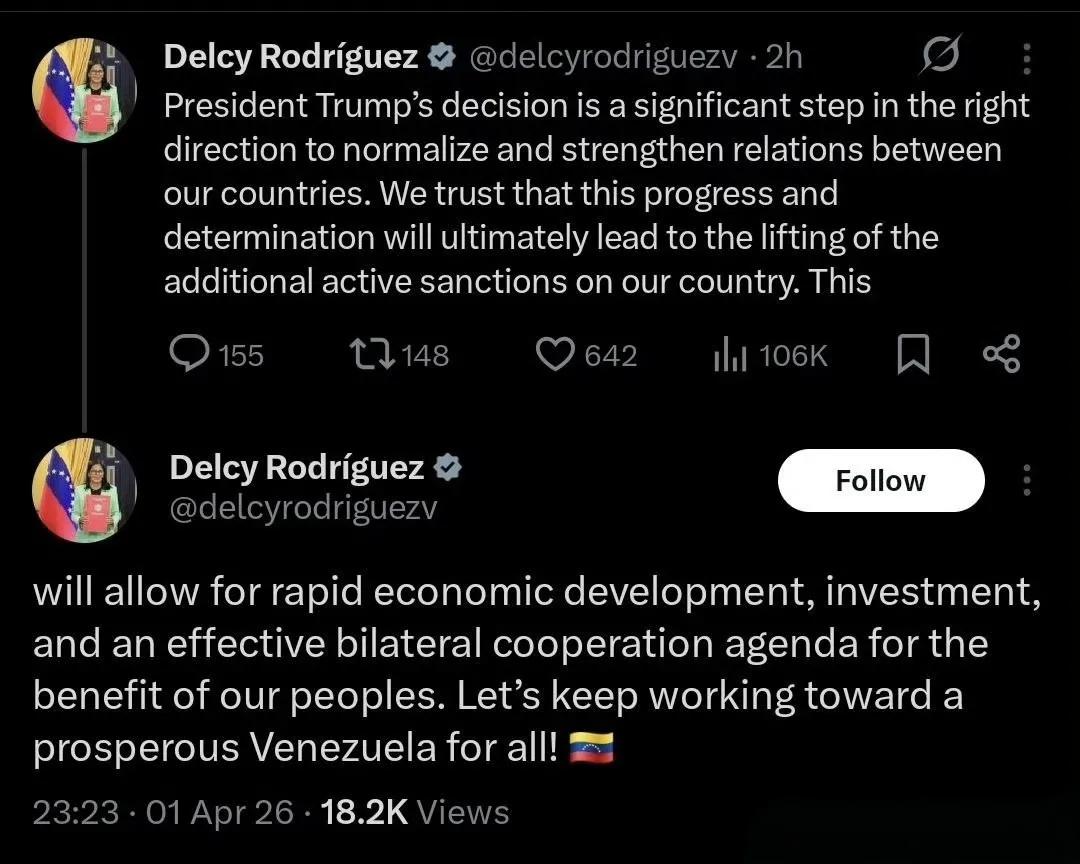Click the 18.2K Views count
Viewport: 1080px width, 864px height.
(415, 812)
